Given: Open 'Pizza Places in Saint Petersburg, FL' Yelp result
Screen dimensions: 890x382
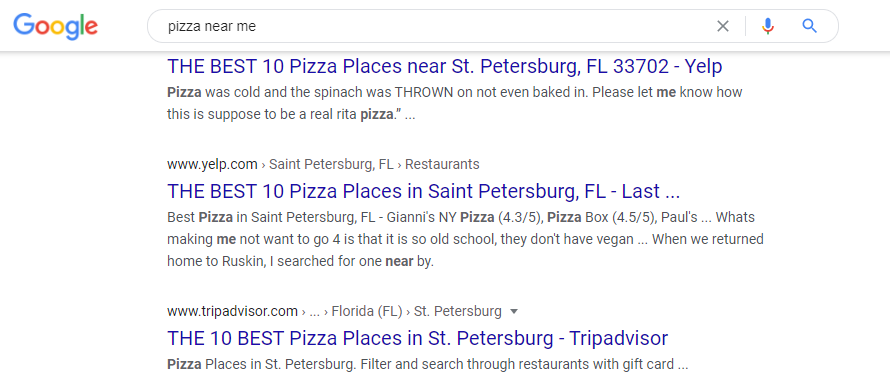Looking at the screenshot, I should (423, 191).
